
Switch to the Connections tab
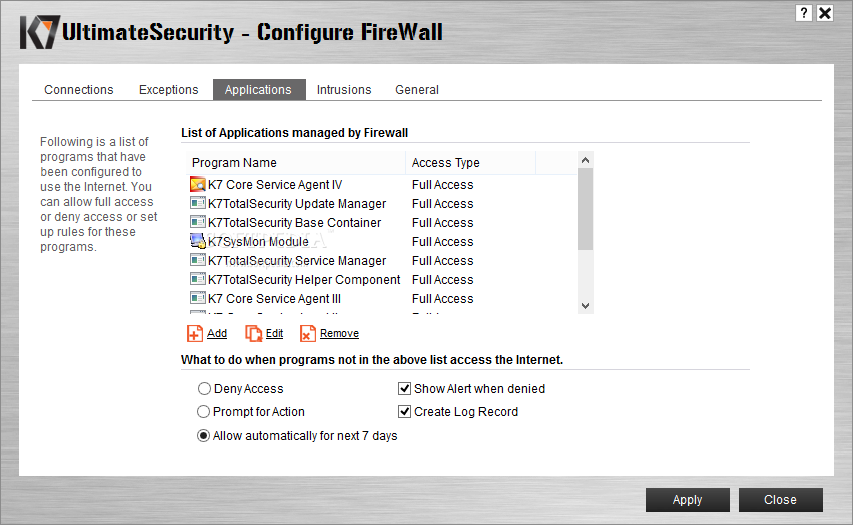(x=79, y=90)
